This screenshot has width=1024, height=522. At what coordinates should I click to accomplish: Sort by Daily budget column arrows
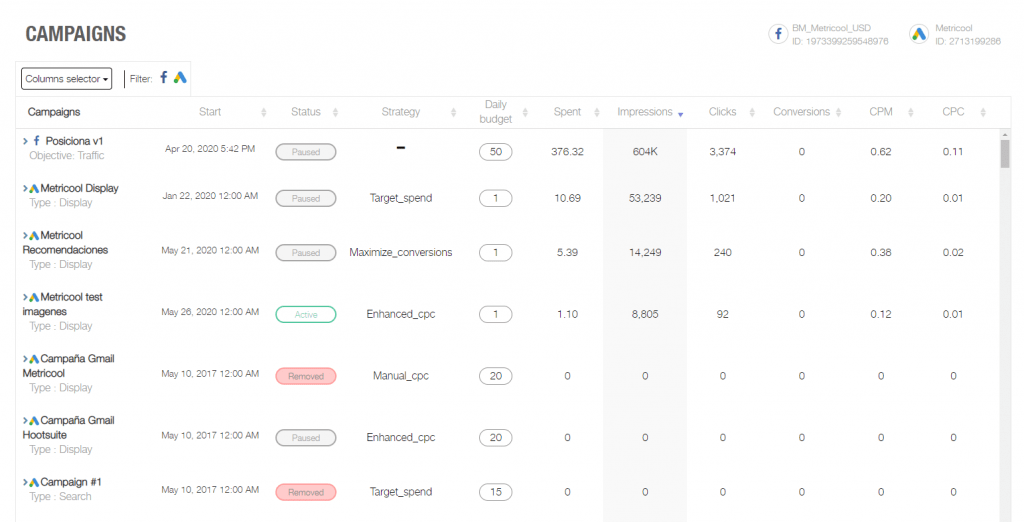(525, 112)
